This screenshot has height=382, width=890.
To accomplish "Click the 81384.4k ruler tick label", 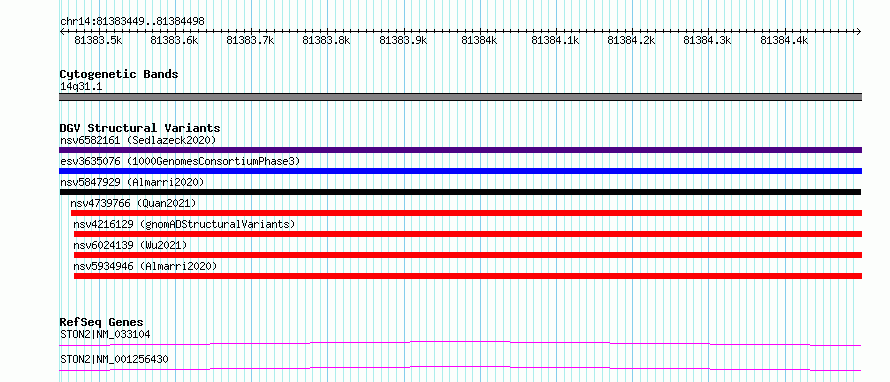I will [x=784, y=40].
